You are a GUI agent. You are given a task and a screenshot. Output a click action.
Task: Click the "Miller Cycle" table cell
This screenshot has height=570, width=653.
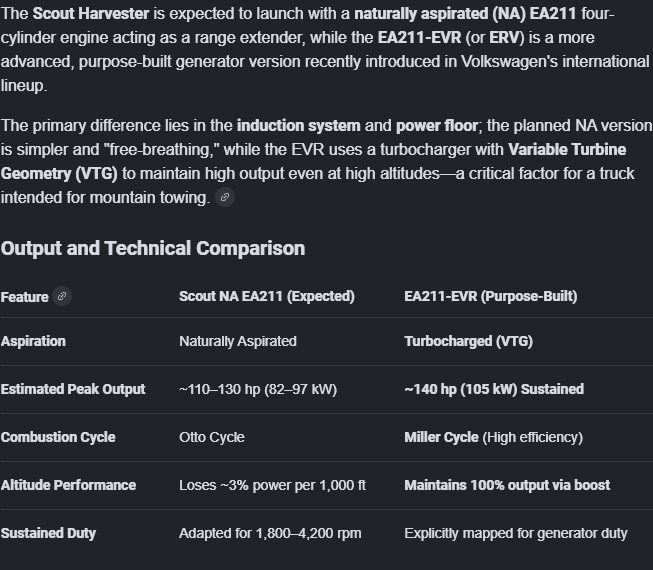[x=441, y=437]
